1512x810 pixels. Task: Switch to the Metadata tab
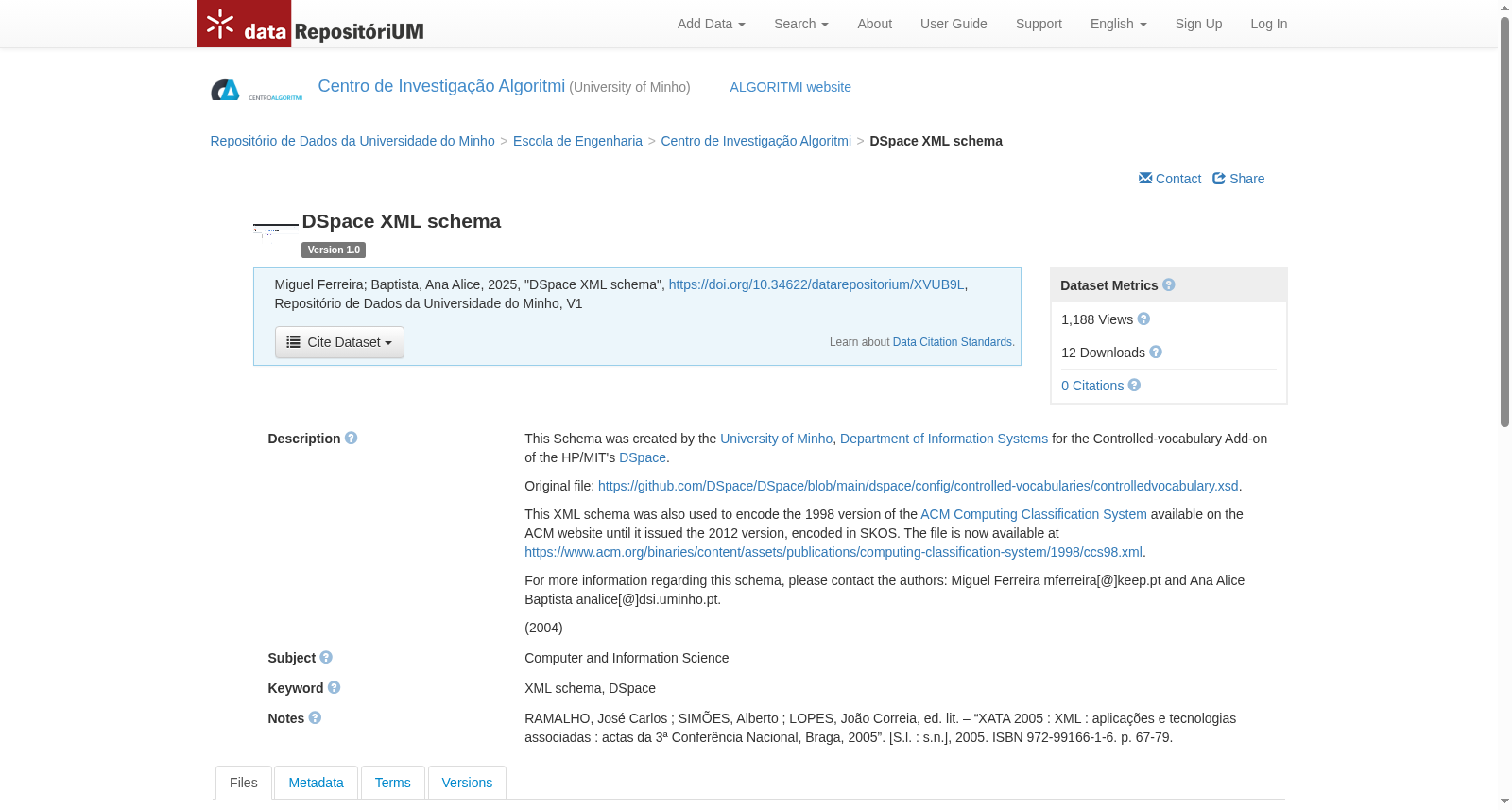coord(316,783)
